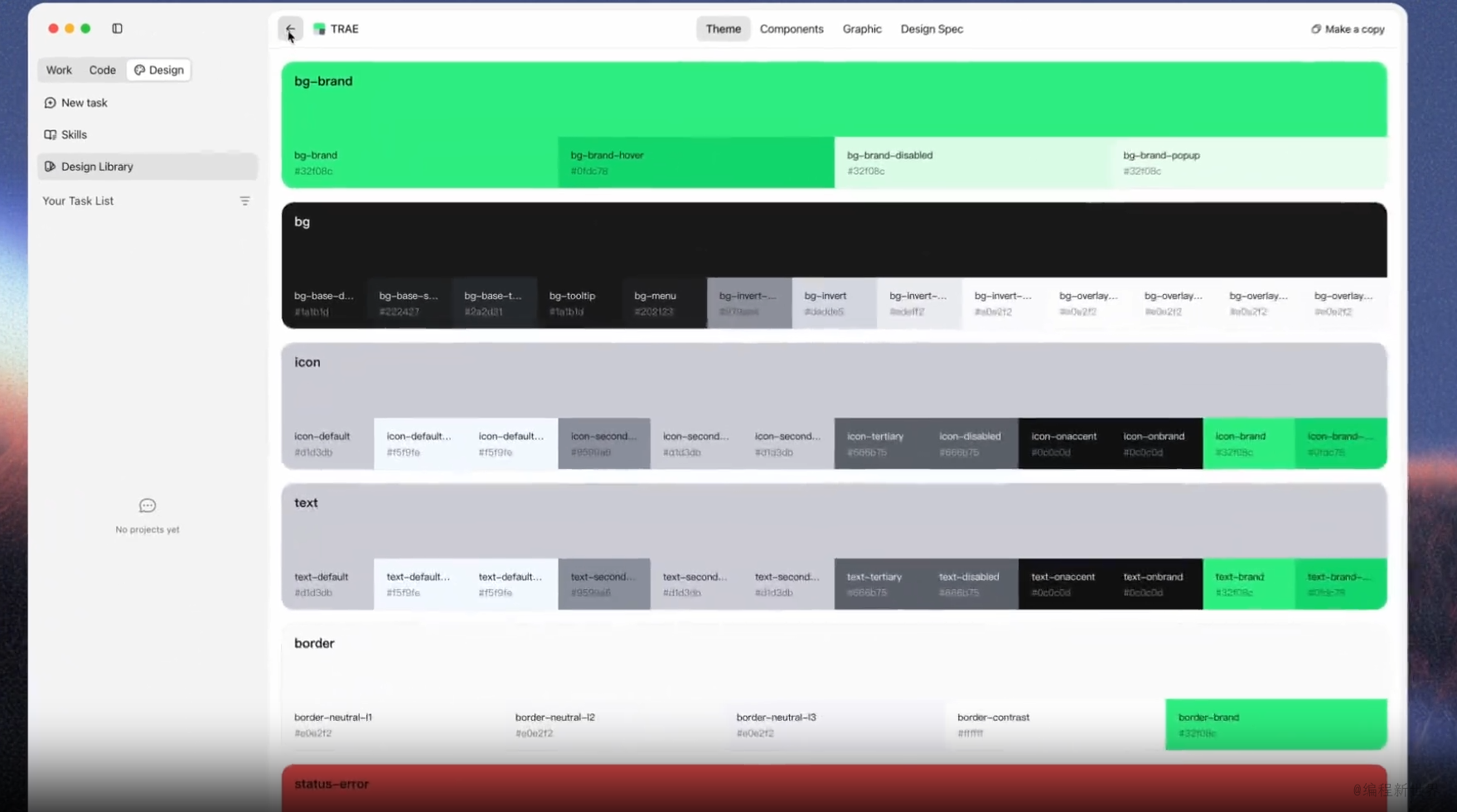Switch to the Code mode tab

pyautogui.click(x=103, y=70)
